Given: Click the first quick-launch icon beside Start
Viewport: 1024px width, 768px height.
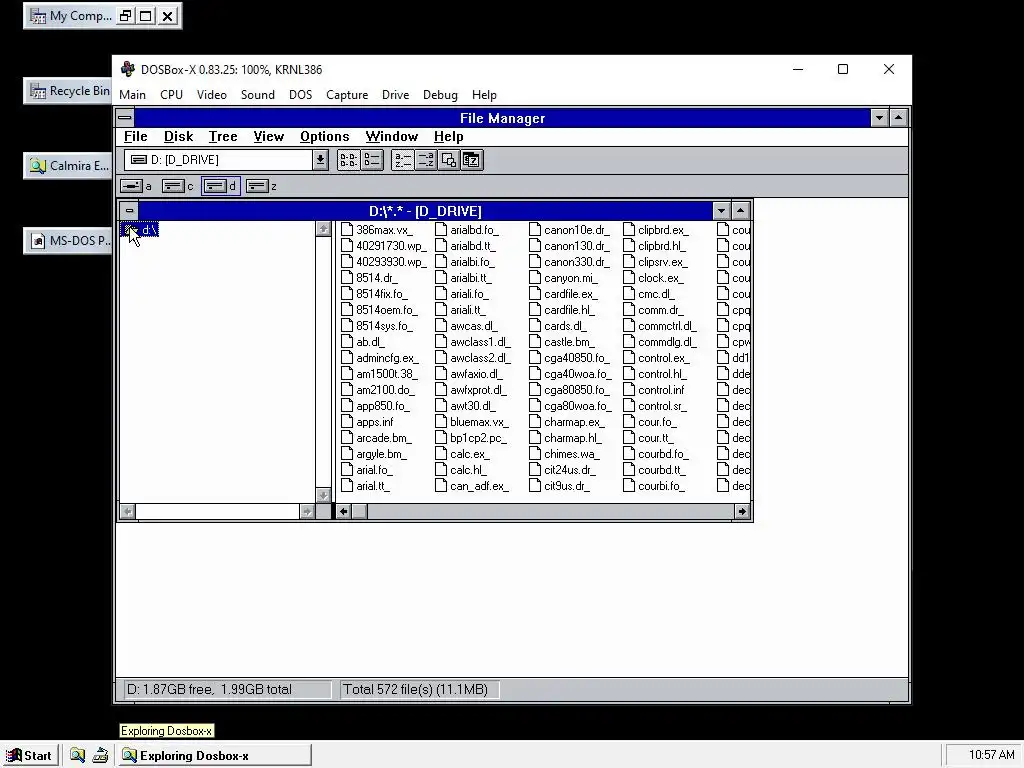Looking at the screenshot, I should pos(77,756).
